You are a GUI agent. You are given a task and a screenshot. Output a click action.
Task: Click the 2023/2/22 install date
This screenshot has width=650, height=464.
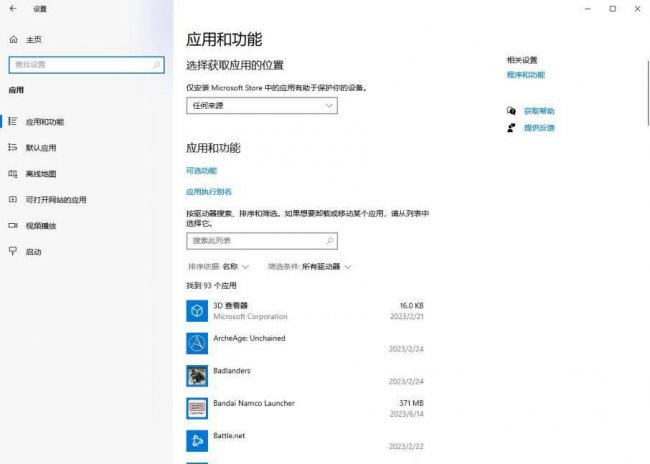(406, 446)
